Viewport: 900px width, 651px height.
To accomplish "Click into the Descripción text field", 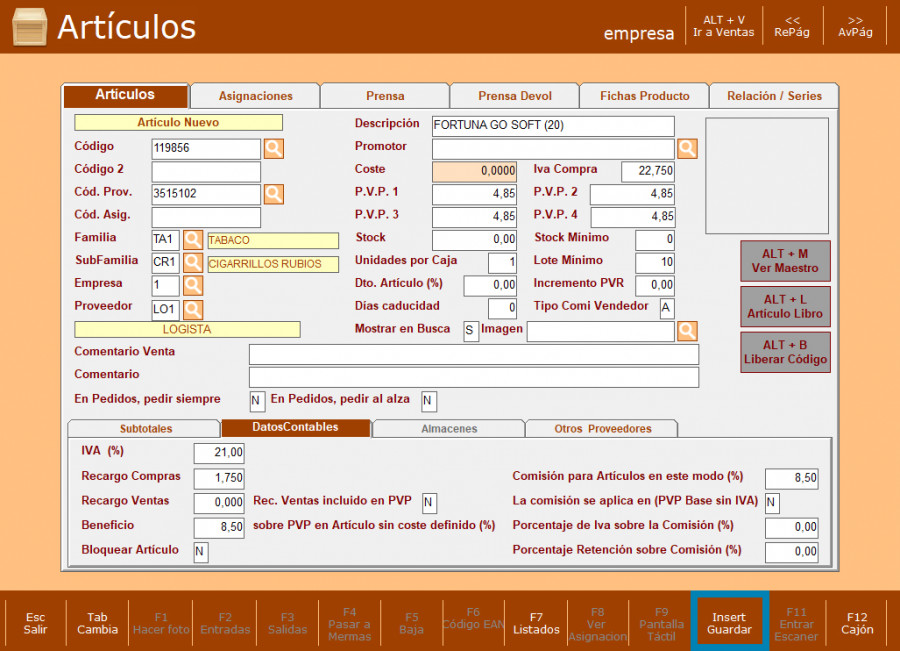I will (553, 126).
